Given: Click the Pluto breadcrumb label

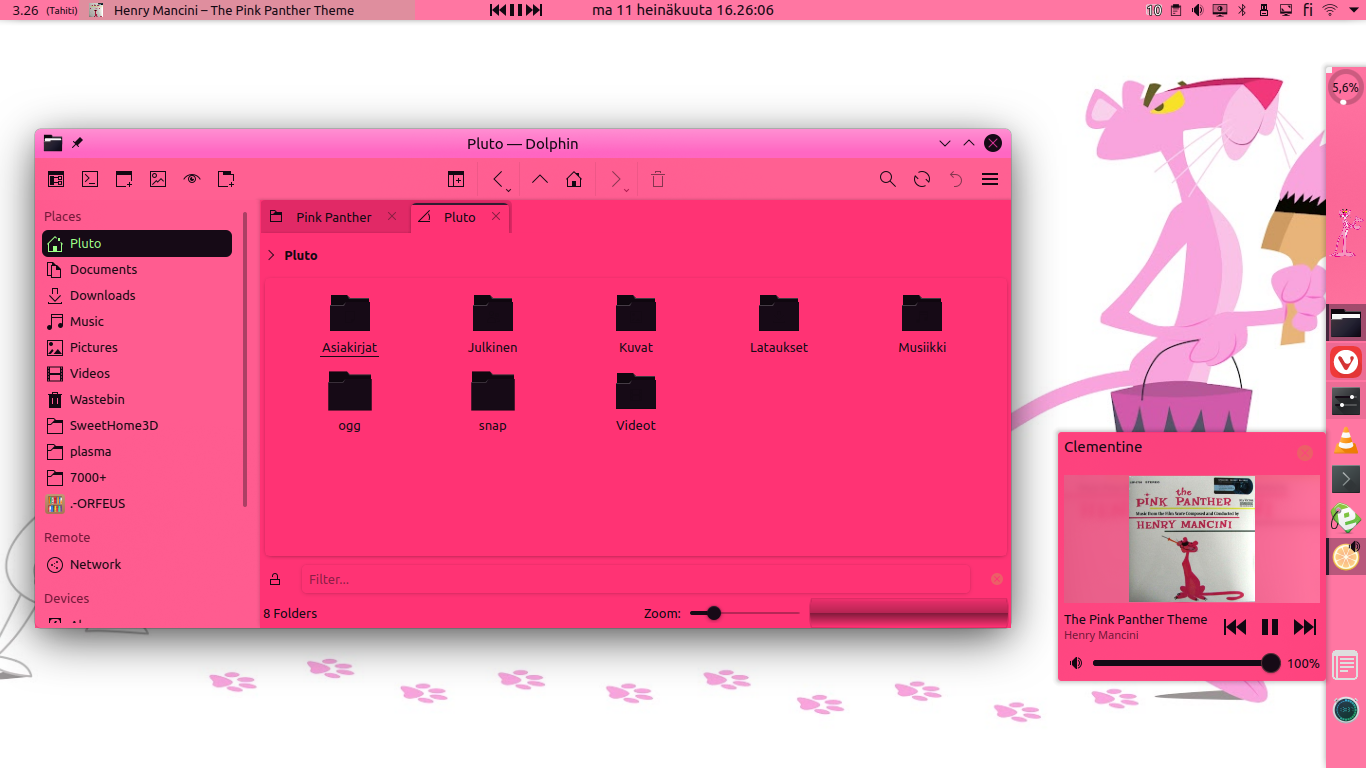Looking at the screenshot, I should click(x=301, y=255).
